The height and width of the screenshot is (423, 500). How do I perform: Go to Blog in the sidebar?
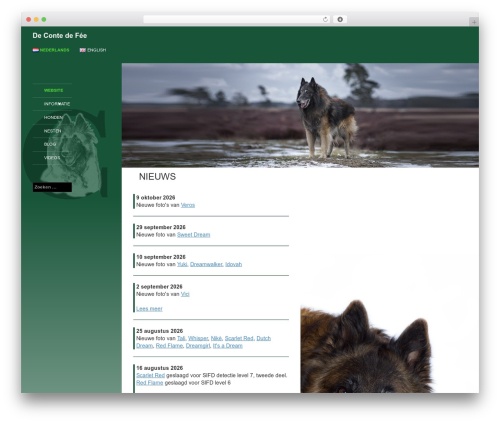point(50,144)
